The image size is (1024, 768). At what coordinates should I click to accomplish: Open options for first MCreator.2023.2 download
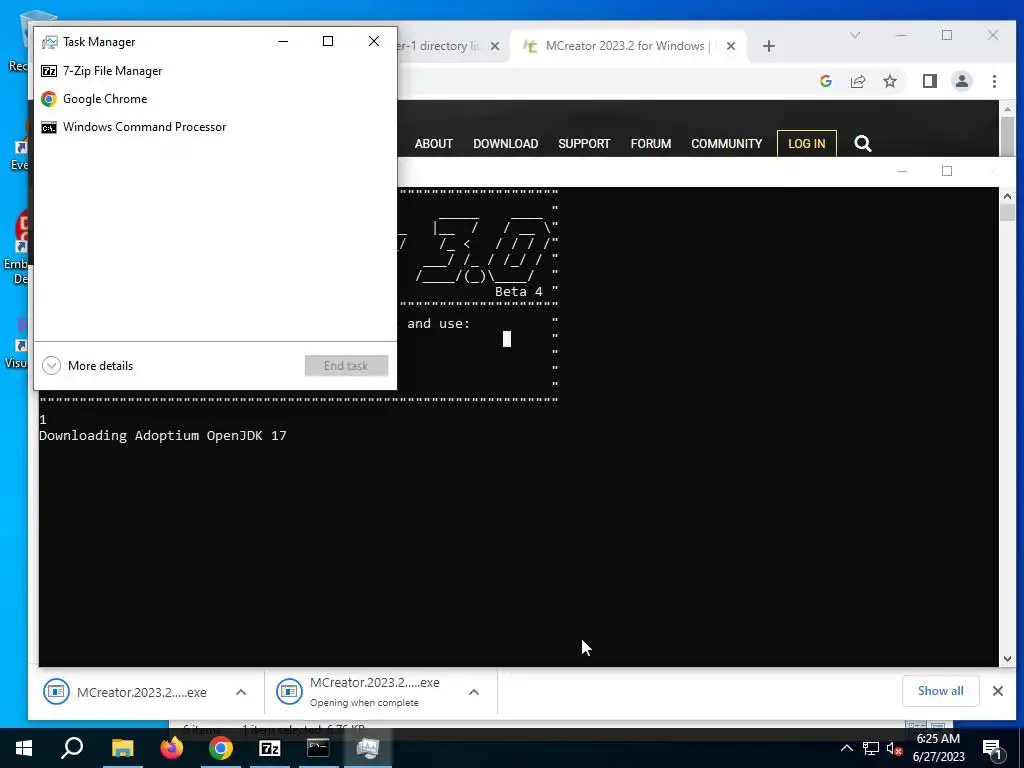point(241,692)
